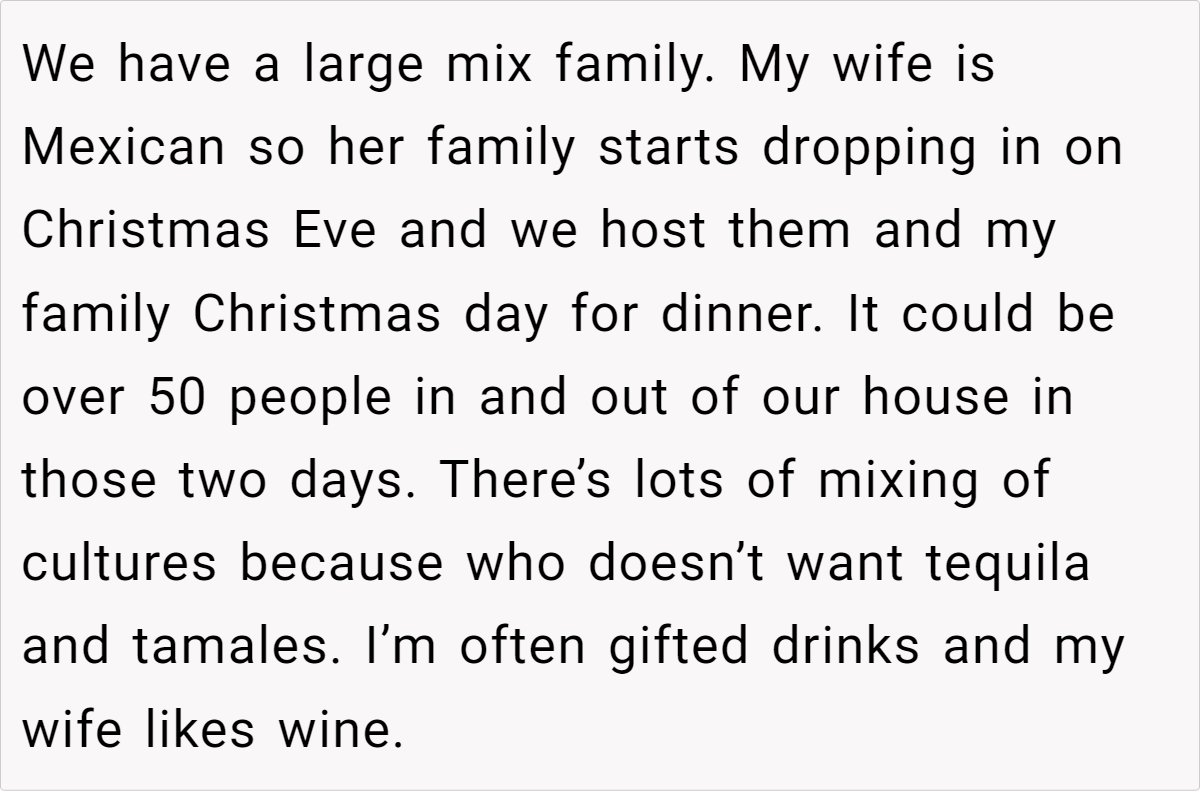This screenshot has height=791, width=1200.
Task: Click the word "house"
Action: (x=937, y=398)
